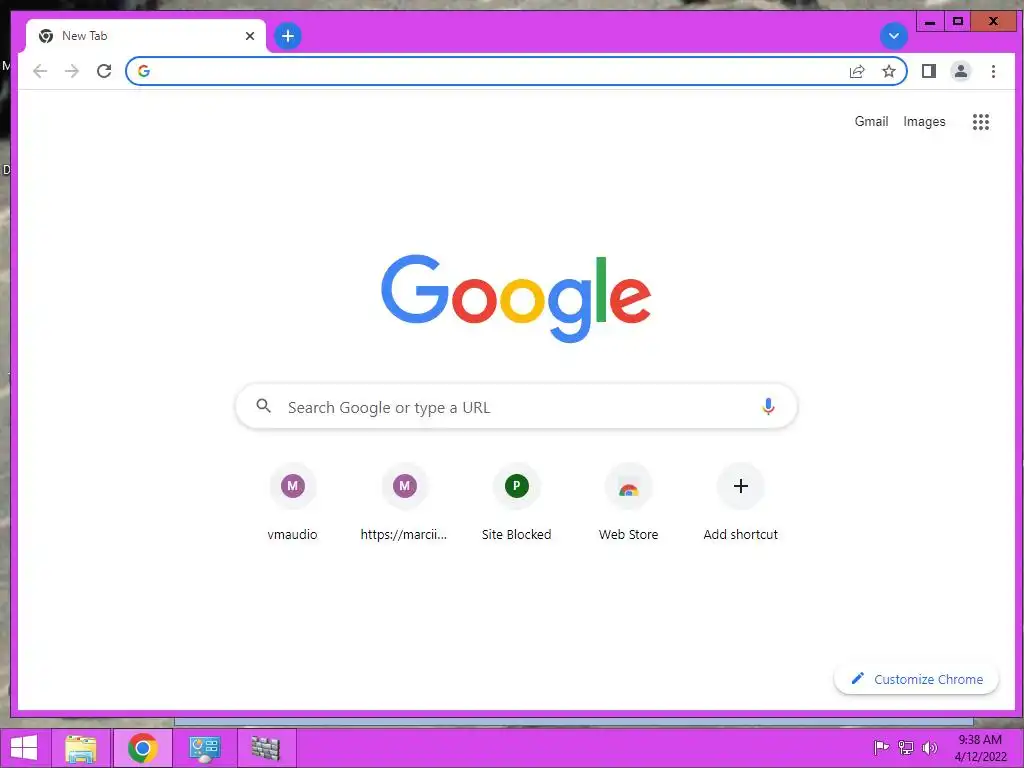The width and height of the screenshot is (1024, 768).
Task: Start voice search with microphone
Action: [768, 406]
